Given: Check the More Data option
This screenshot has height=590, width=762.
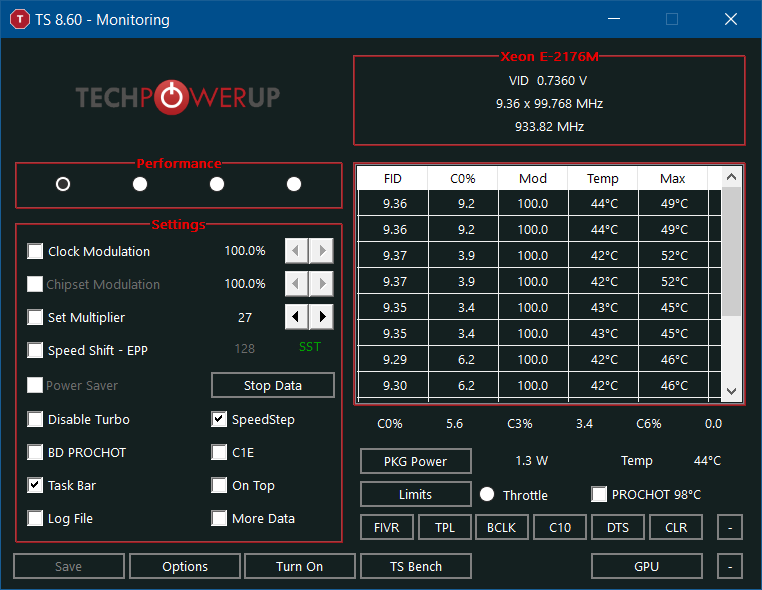Looking at the screenshot, I should tap(219, 518).
